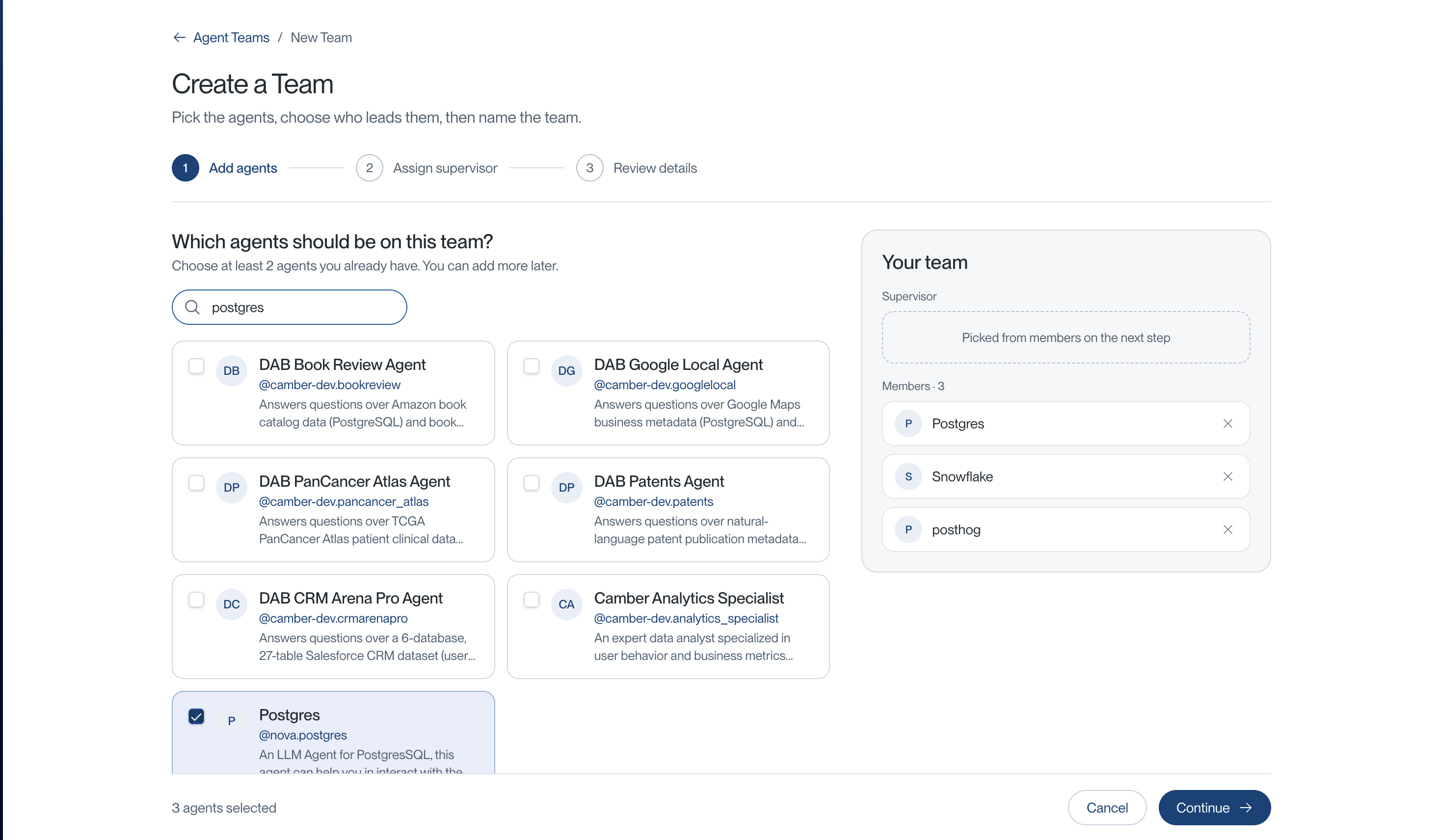Check the DAB Google Local Agent checkbox

pyautogui.click(x=532, y=366)
